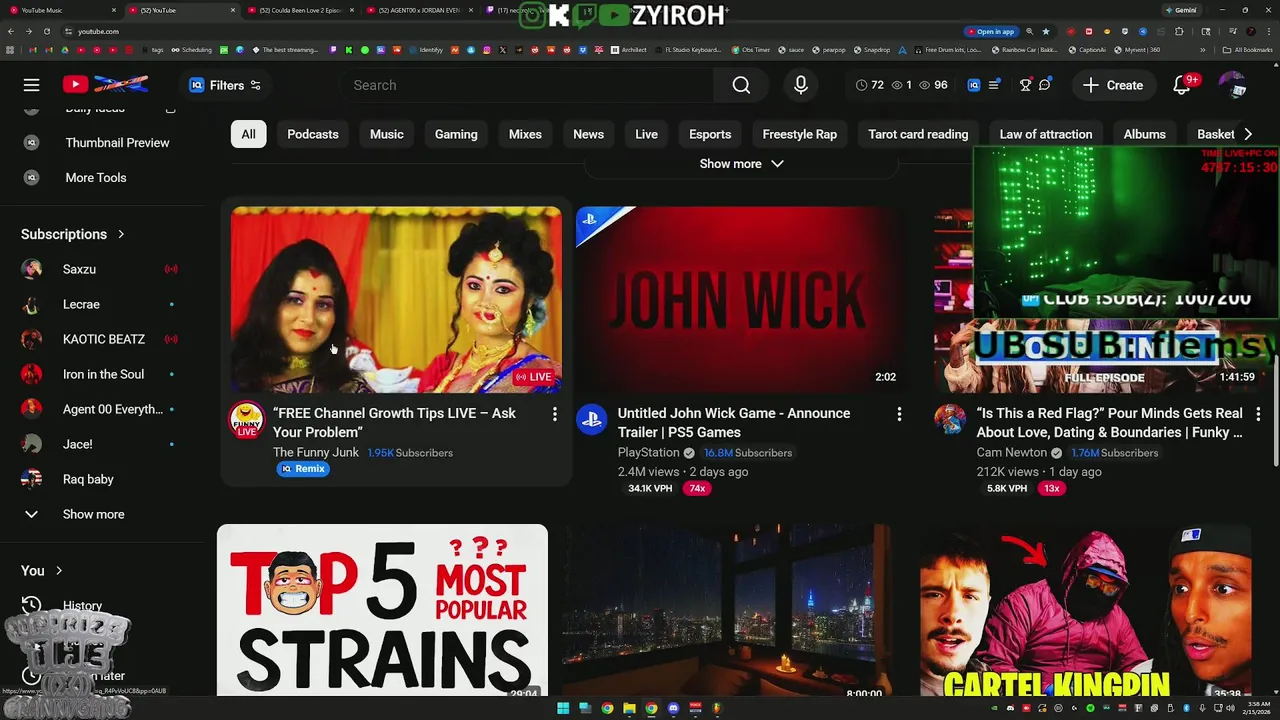Select the Gaming filter chip
Screen dimensions: 1280x720
click(x=456, y=134)
